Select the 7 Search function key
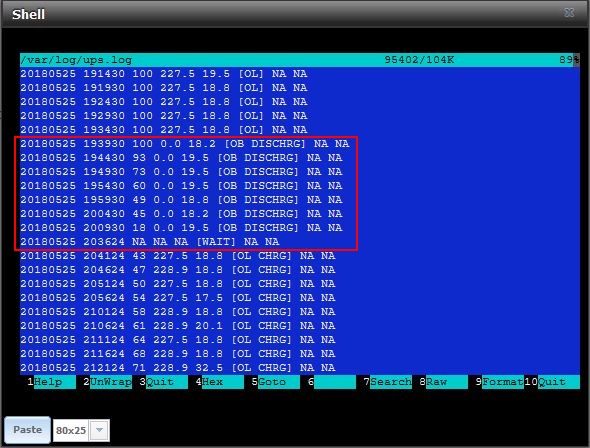 pos(388,382)
